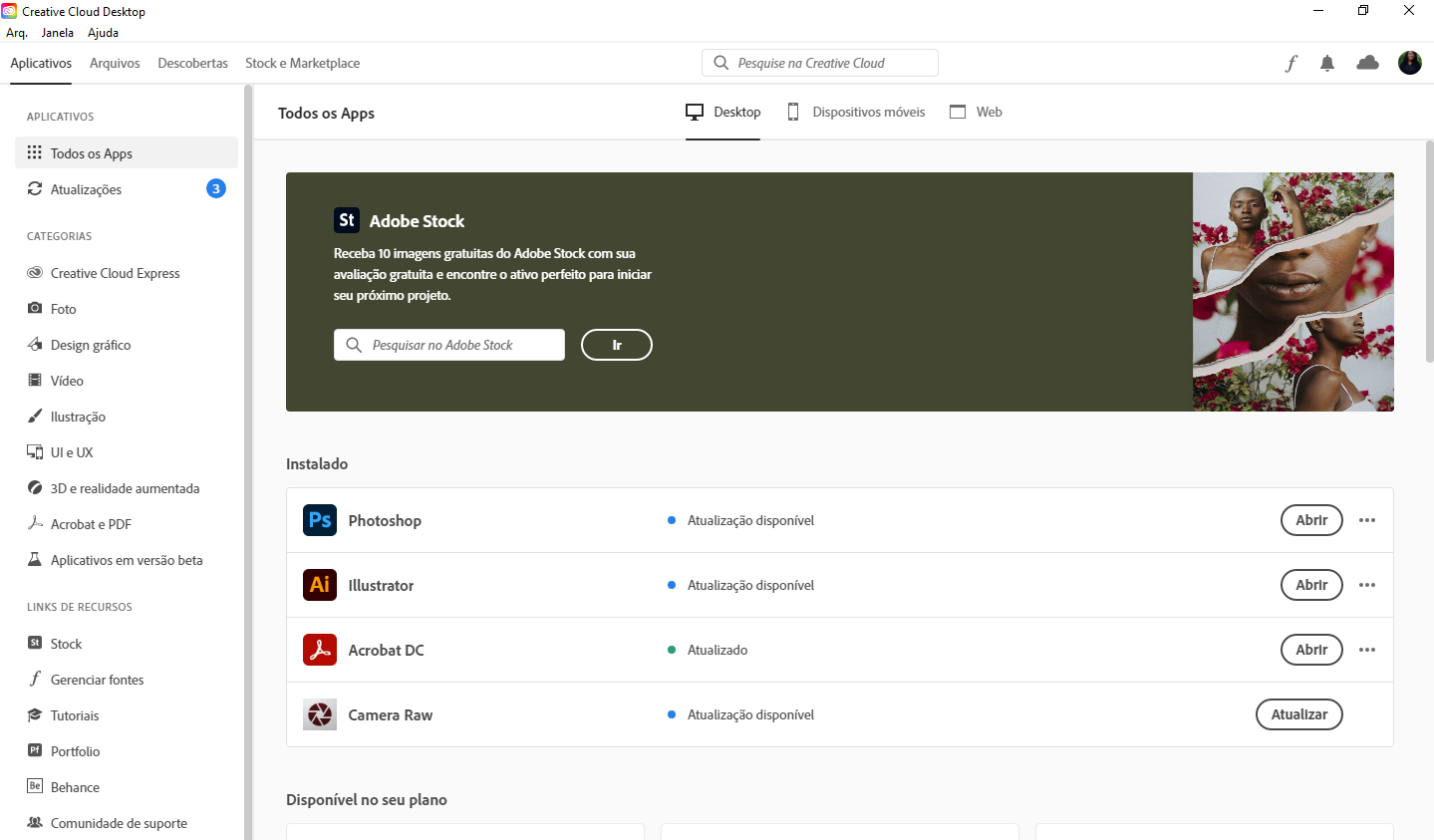This screenshot has height=840, width=1434.
Task: Click the main content vertical scrollbar
Action: pyautogui.click(x=1429, y=251)
